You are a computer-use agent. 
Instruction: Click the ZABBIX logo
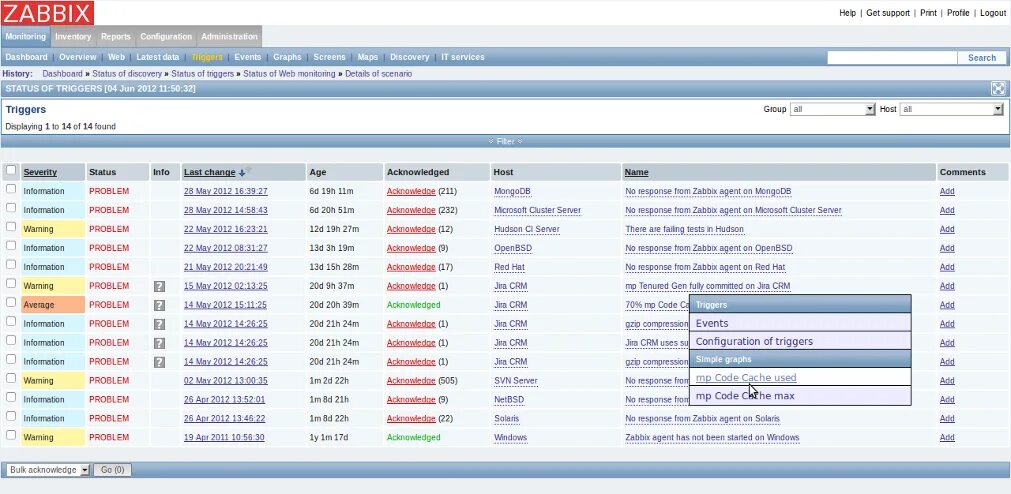(x=48, y=12)
